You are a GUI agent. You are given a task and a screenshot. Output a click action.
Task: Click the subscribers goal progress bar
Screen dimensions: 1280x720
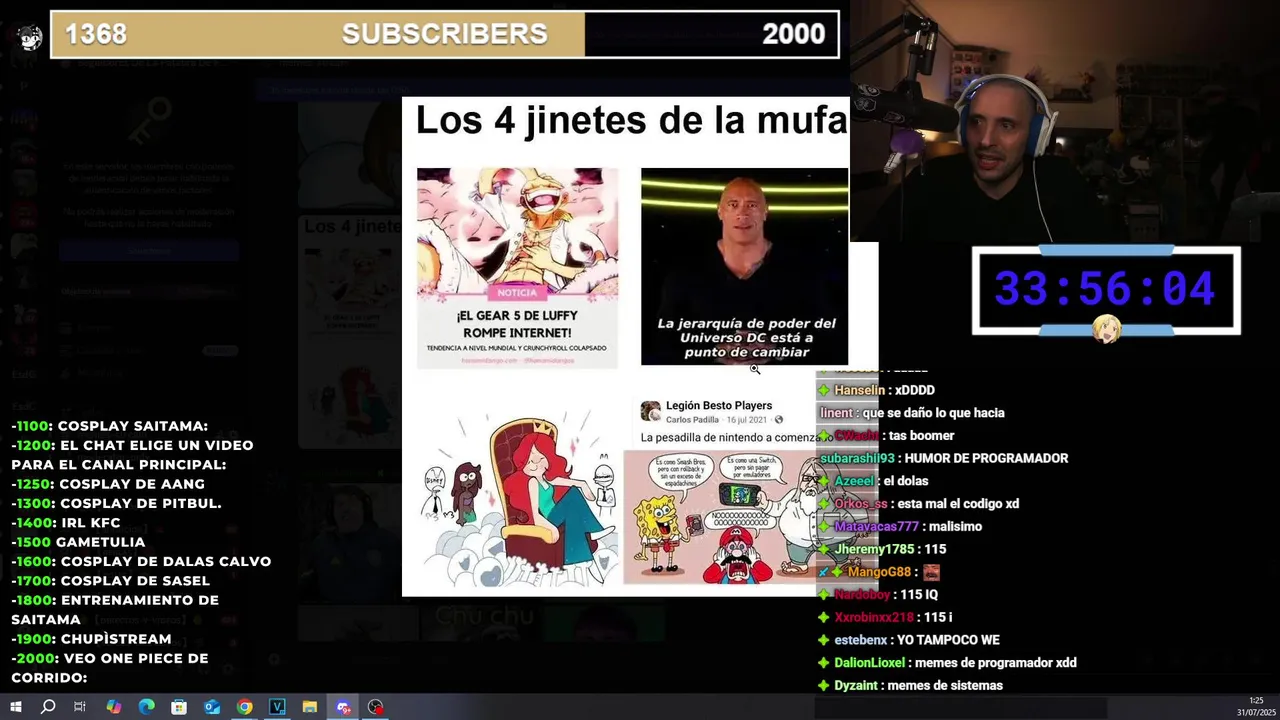pos(445,34)
